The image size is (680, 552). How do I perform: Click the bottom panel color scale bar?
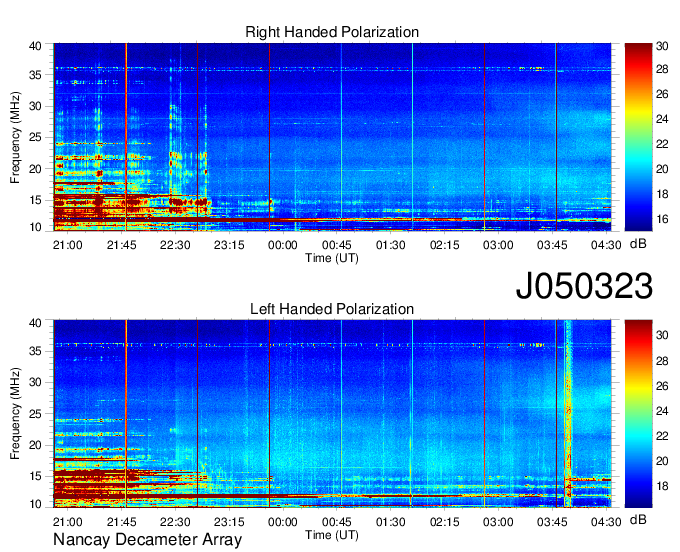tap(638, 414)
